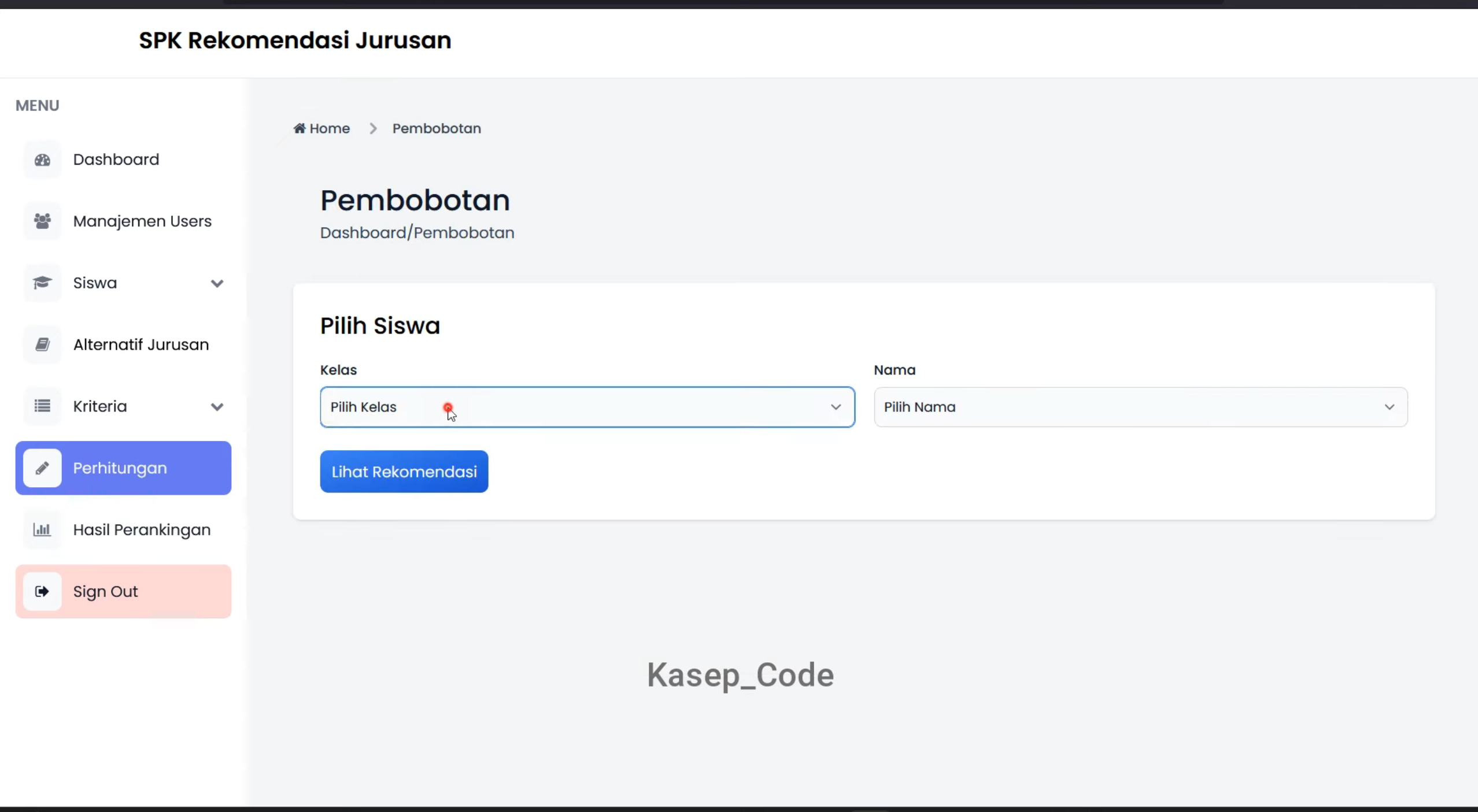Click the Nama field label
Viewport: 1478px width, 812px height.
[895, 370]
